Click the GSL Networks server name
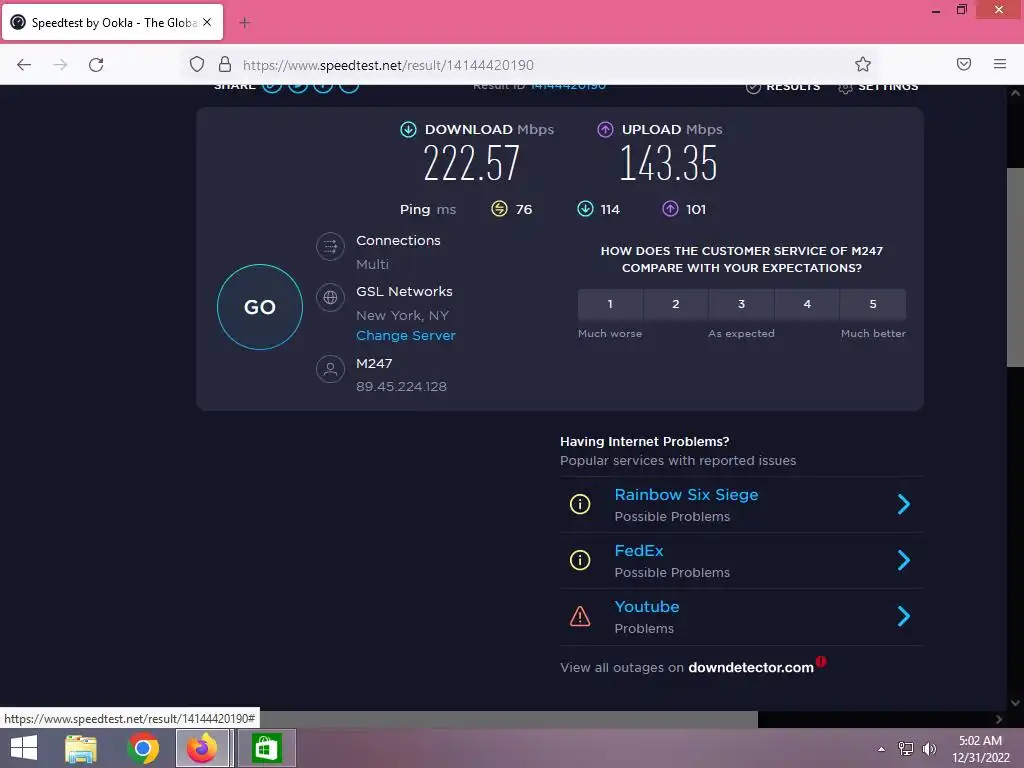The height and width of the screenshot is (768, 1024). (404, 291)
